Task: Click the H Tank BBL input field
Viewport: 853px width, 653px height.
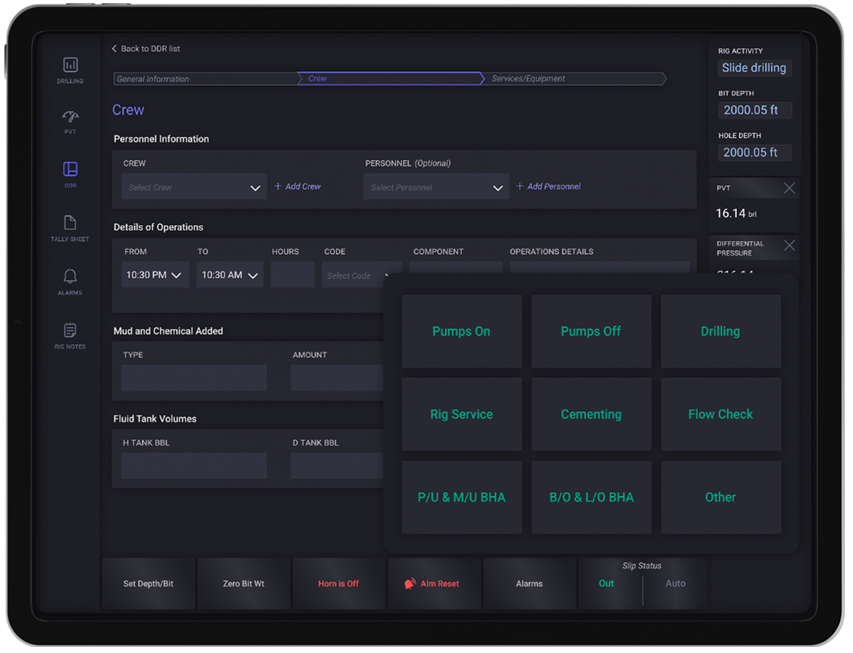Action: [194, 466]
